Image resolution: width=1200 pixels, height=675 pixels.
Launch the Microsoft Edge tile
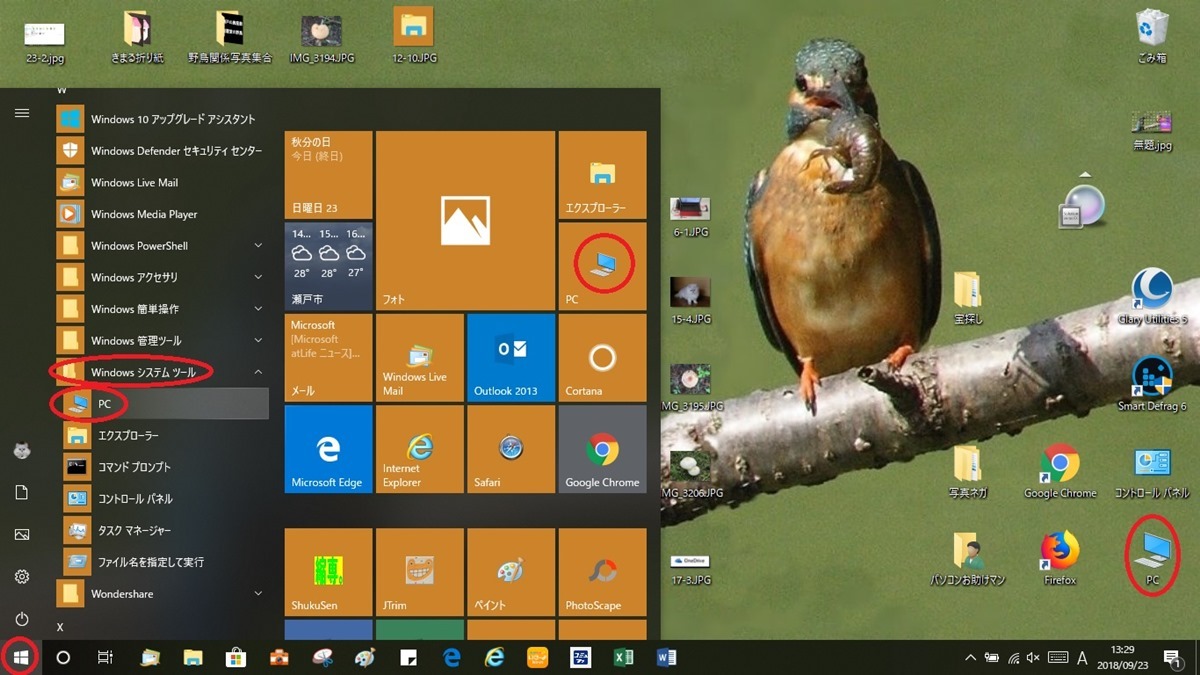[328, 449]
